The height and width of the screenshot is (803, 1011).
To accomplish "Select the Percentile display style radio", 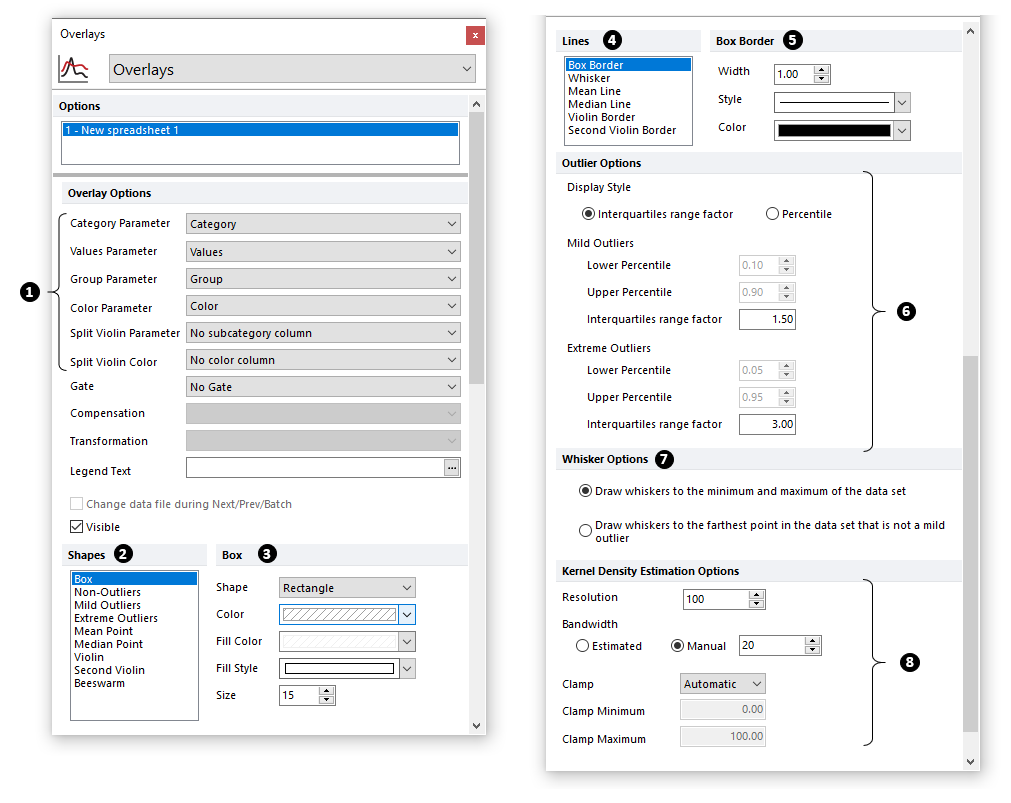I will coord(772,213).
